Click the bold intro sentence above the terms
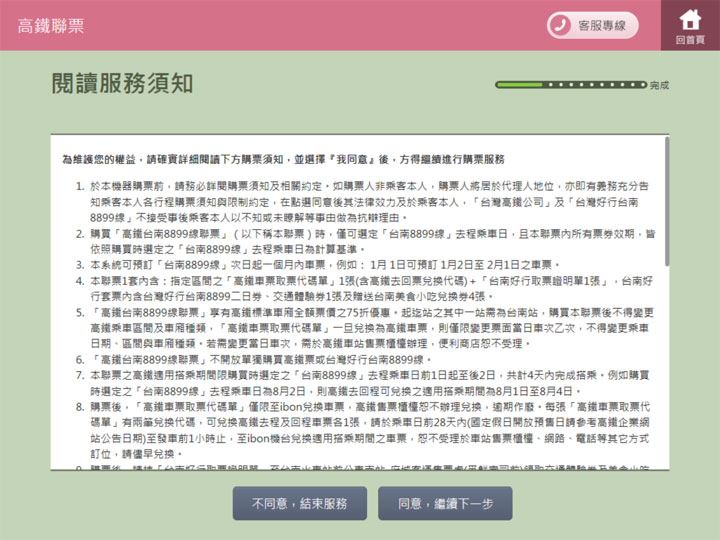720x540 pixels. (x=283, y=159)
